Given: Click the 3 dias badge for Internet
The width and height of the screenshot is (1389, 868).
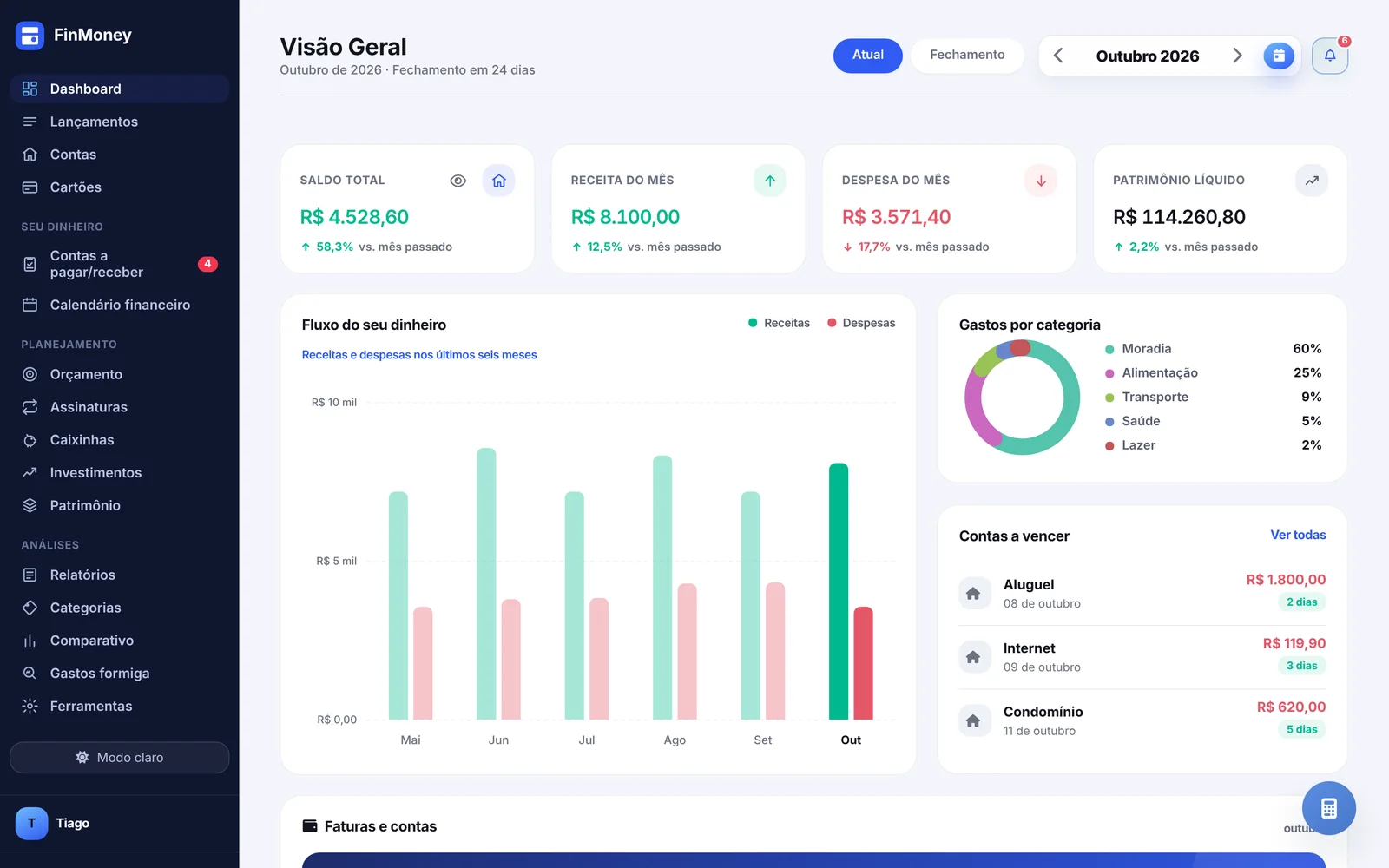Looking at the screenshot, I should (1301, 666).
